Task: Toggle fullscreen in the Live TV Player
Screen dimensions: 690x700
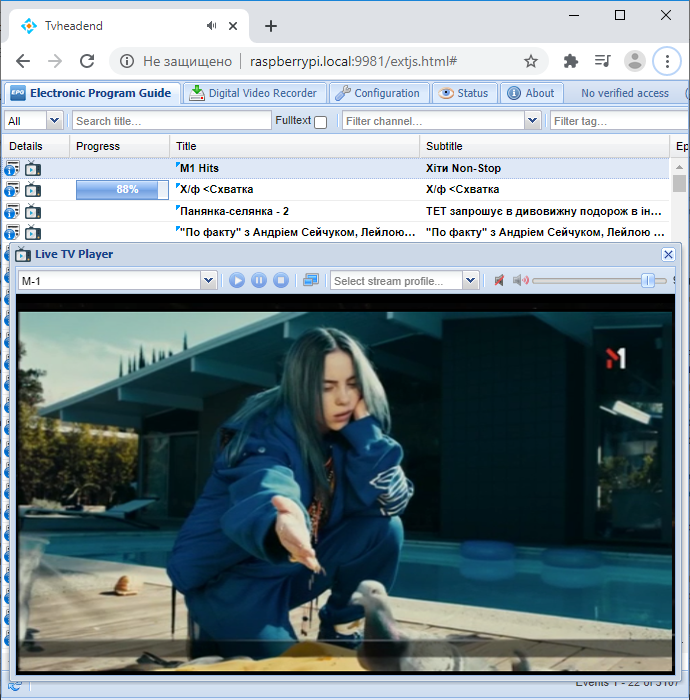Action: point(311,280)
